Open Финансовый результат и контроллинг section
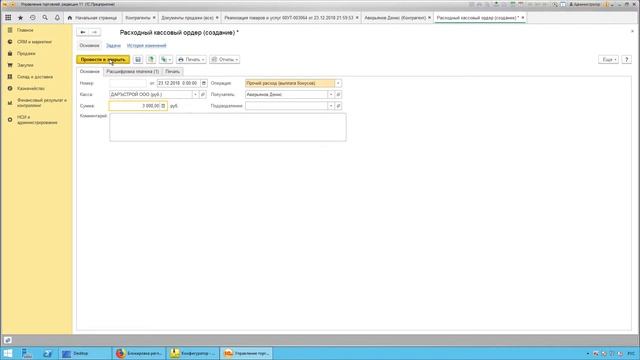This screenshot has height=360, width=640. (x=42, y=103)
